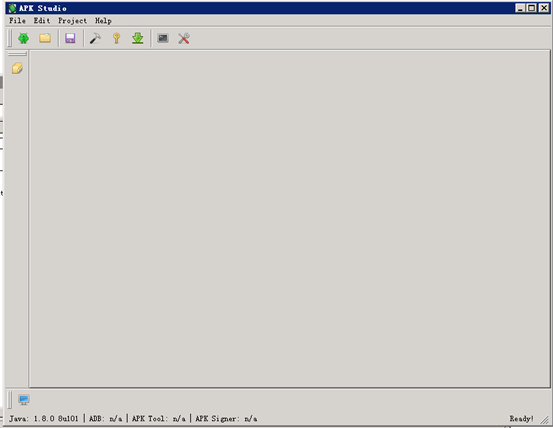Image resolution: width=553 pixels, height=428 pixels.
Task: Click the sidebar toolbar handle above cube icon
Action: click(x=17, y=54)
